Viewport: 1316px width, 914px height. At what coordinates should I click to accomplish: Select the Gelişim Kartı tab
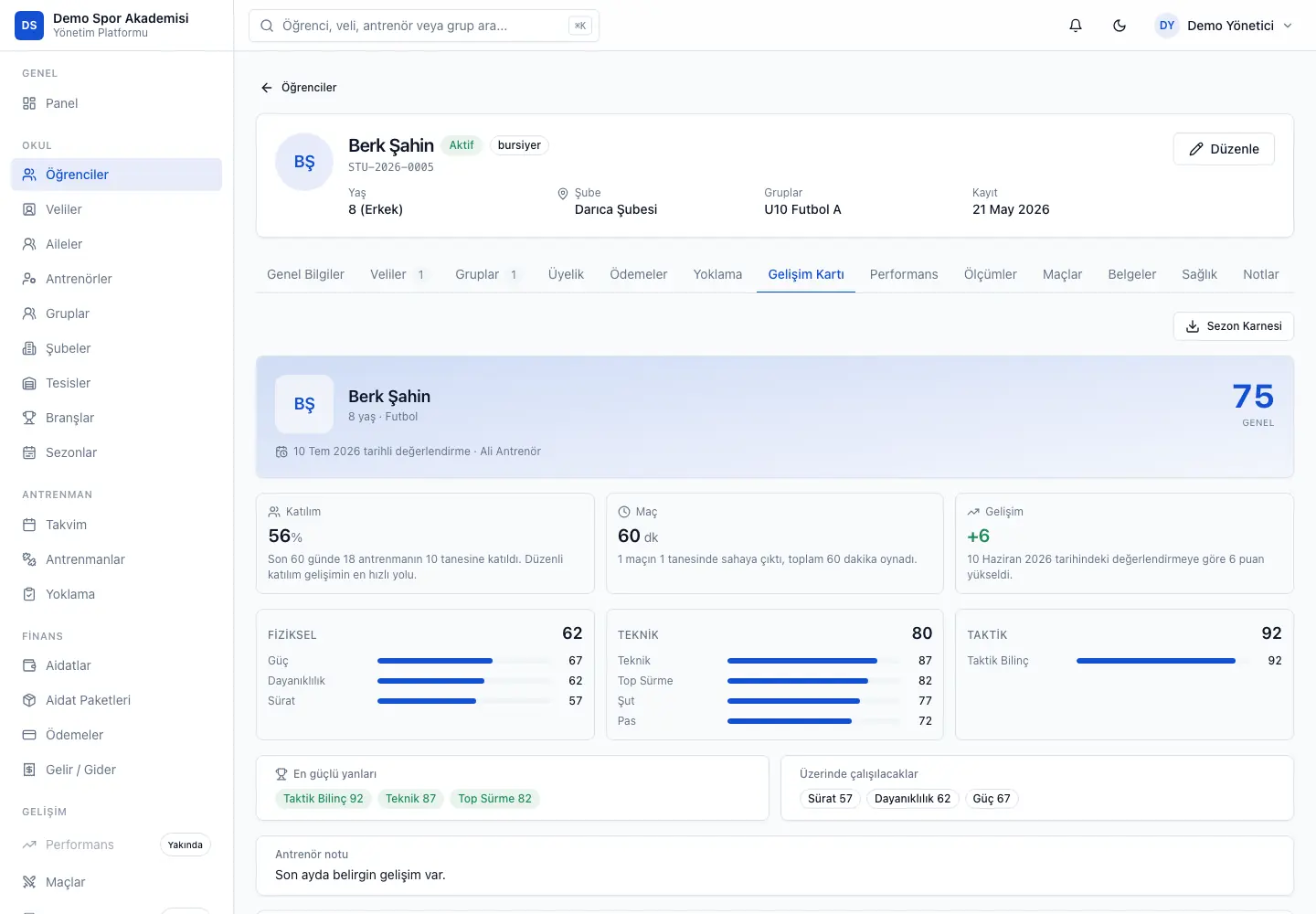tap(806, 274)
